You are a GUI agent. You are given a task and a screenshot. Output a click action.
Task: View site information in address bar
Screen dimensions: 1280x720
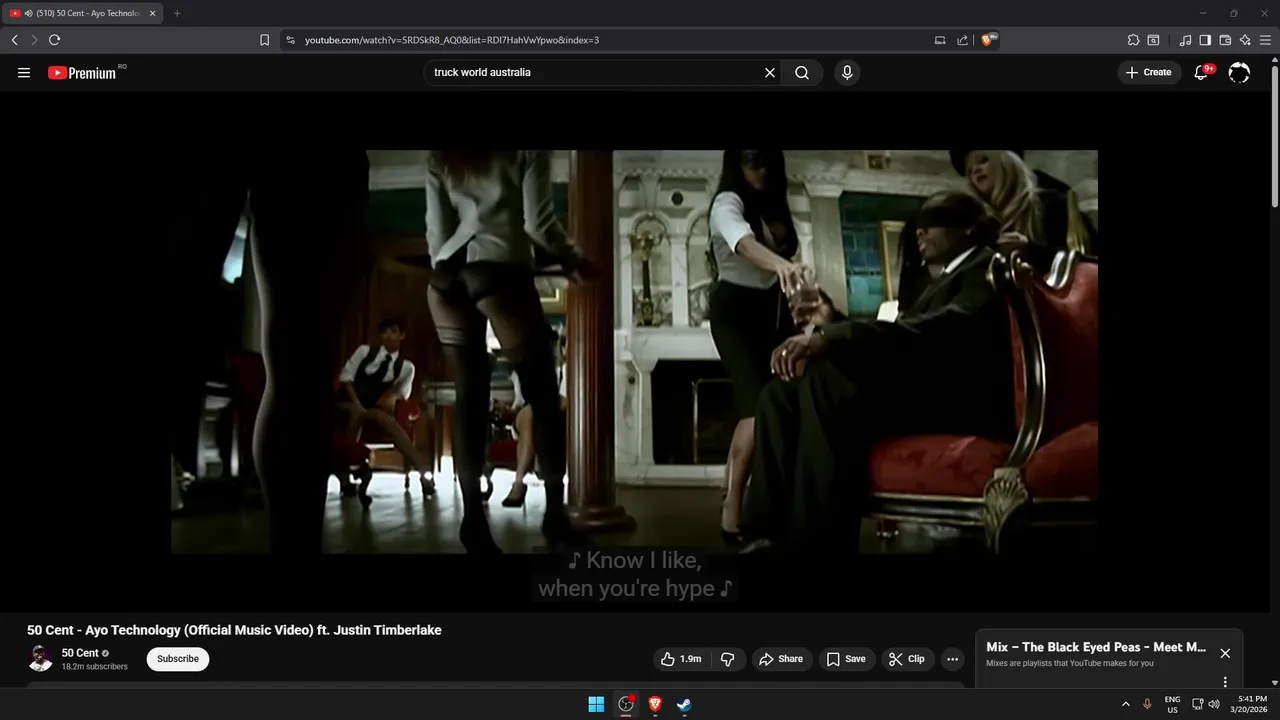point(291,40)
